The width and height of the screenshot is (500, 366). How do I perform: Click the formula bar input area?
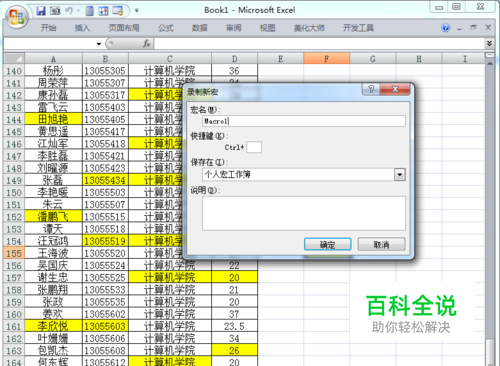319,44
